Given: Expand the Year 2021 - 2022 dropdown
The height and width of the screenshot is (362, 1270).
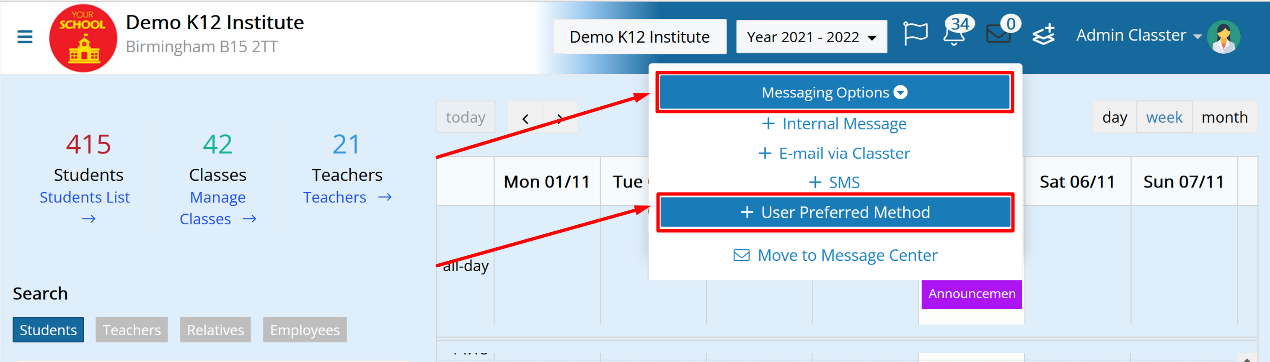Looking at the screenshot, I should click(x=811, y=37).
